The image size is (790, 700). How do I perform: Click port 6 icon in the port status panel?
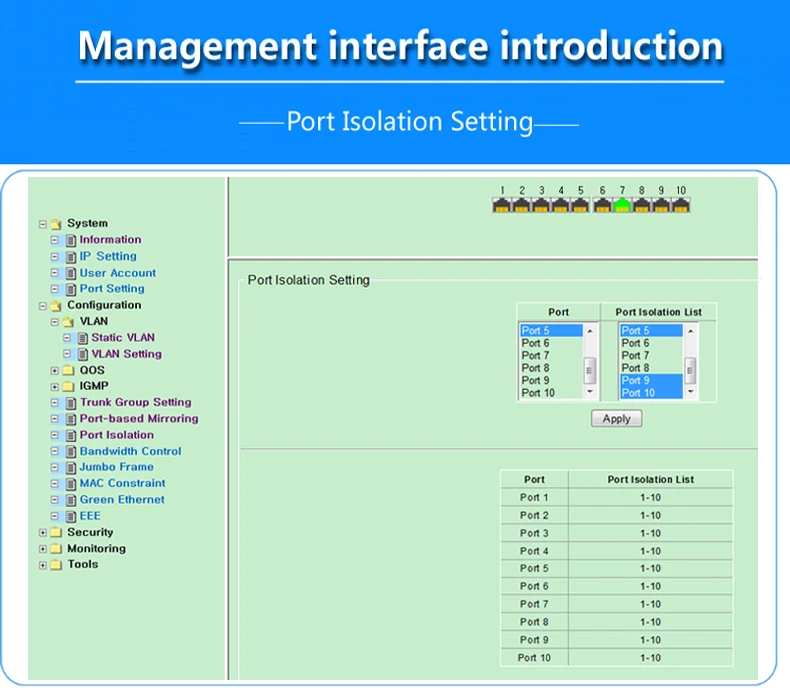(603, 205)
